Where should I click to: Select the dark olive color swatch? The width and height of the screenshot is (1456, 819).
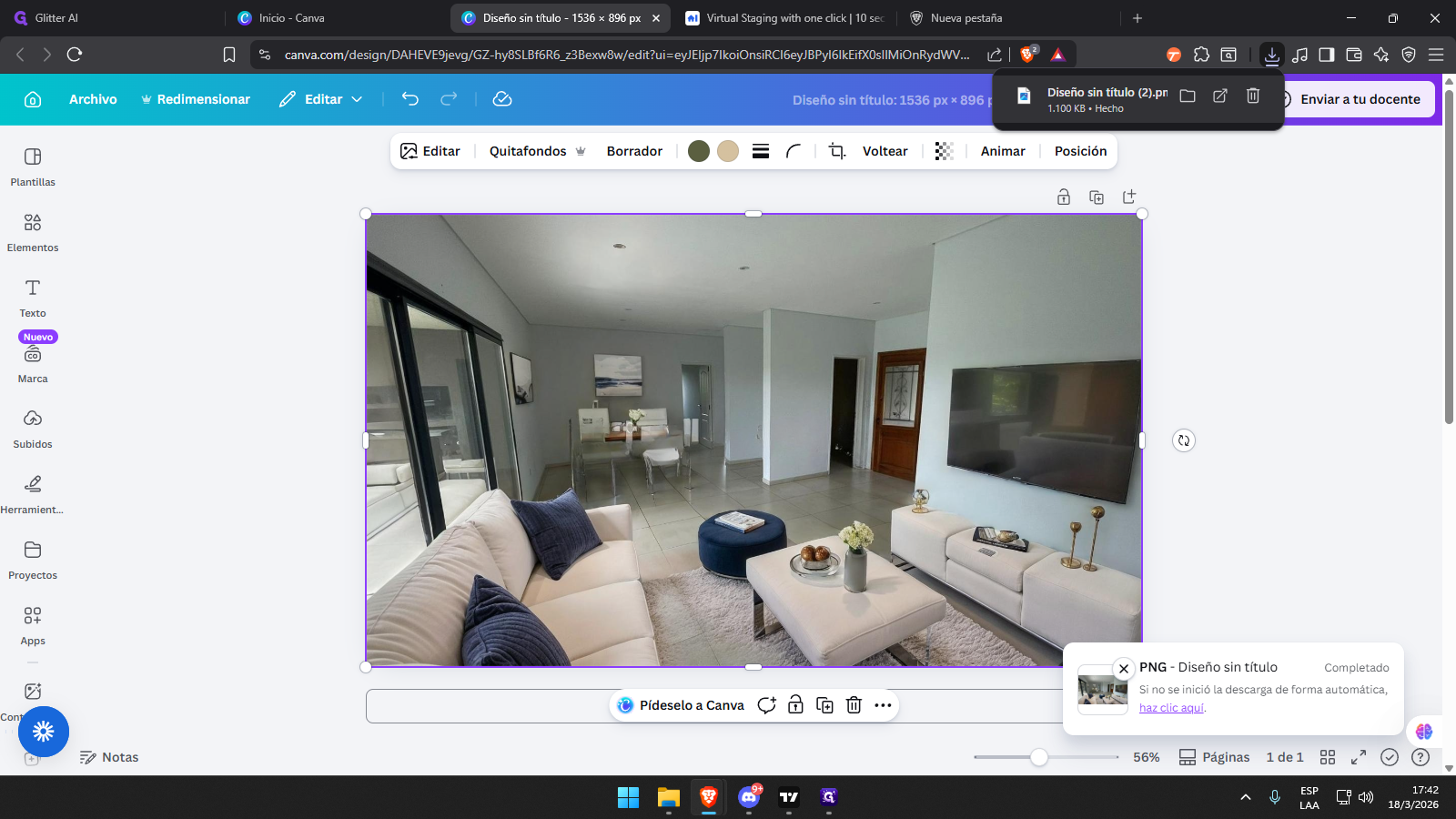coord(699,151)
